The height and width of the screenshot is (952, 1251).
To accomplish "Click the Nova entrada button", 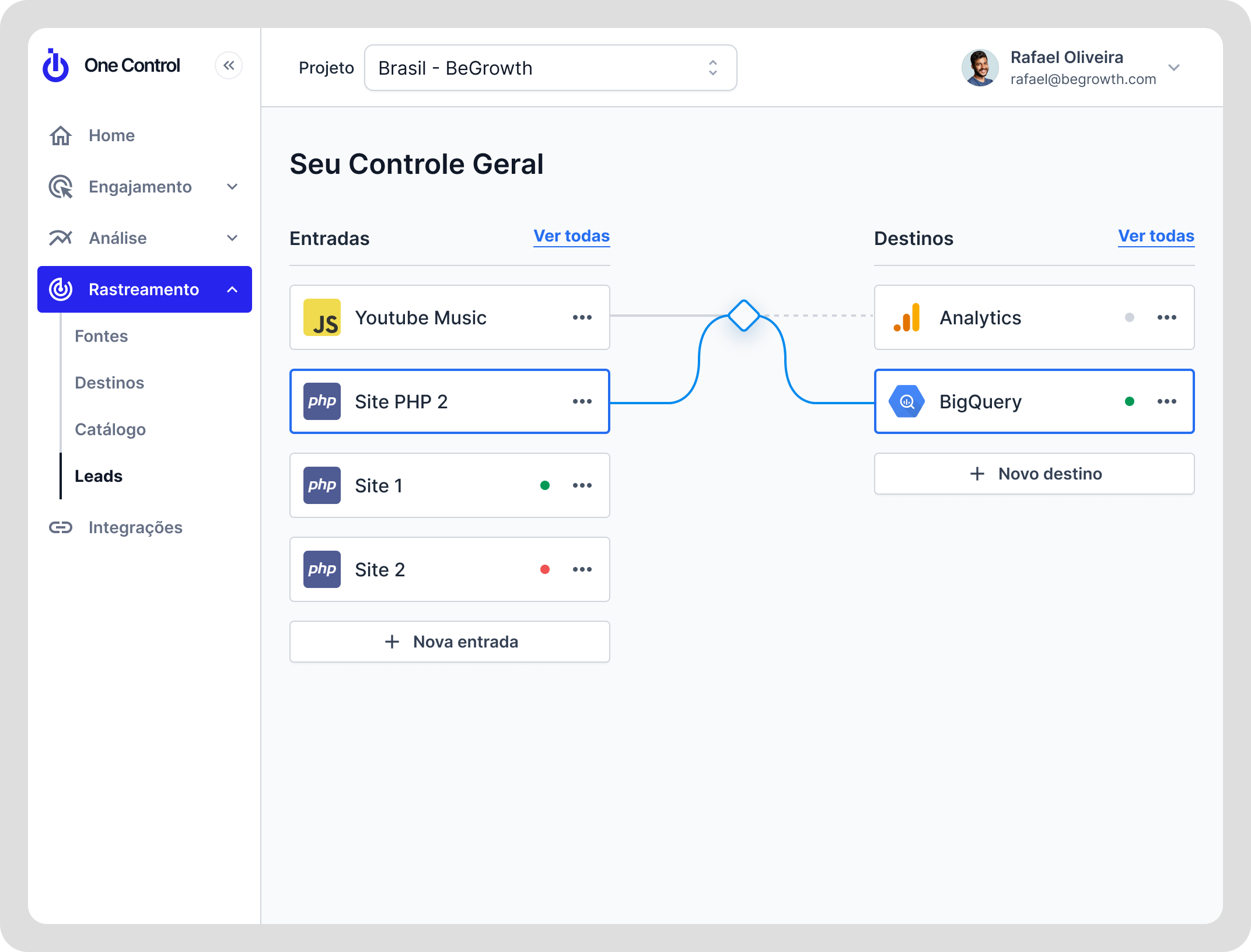I will [449, 642].
